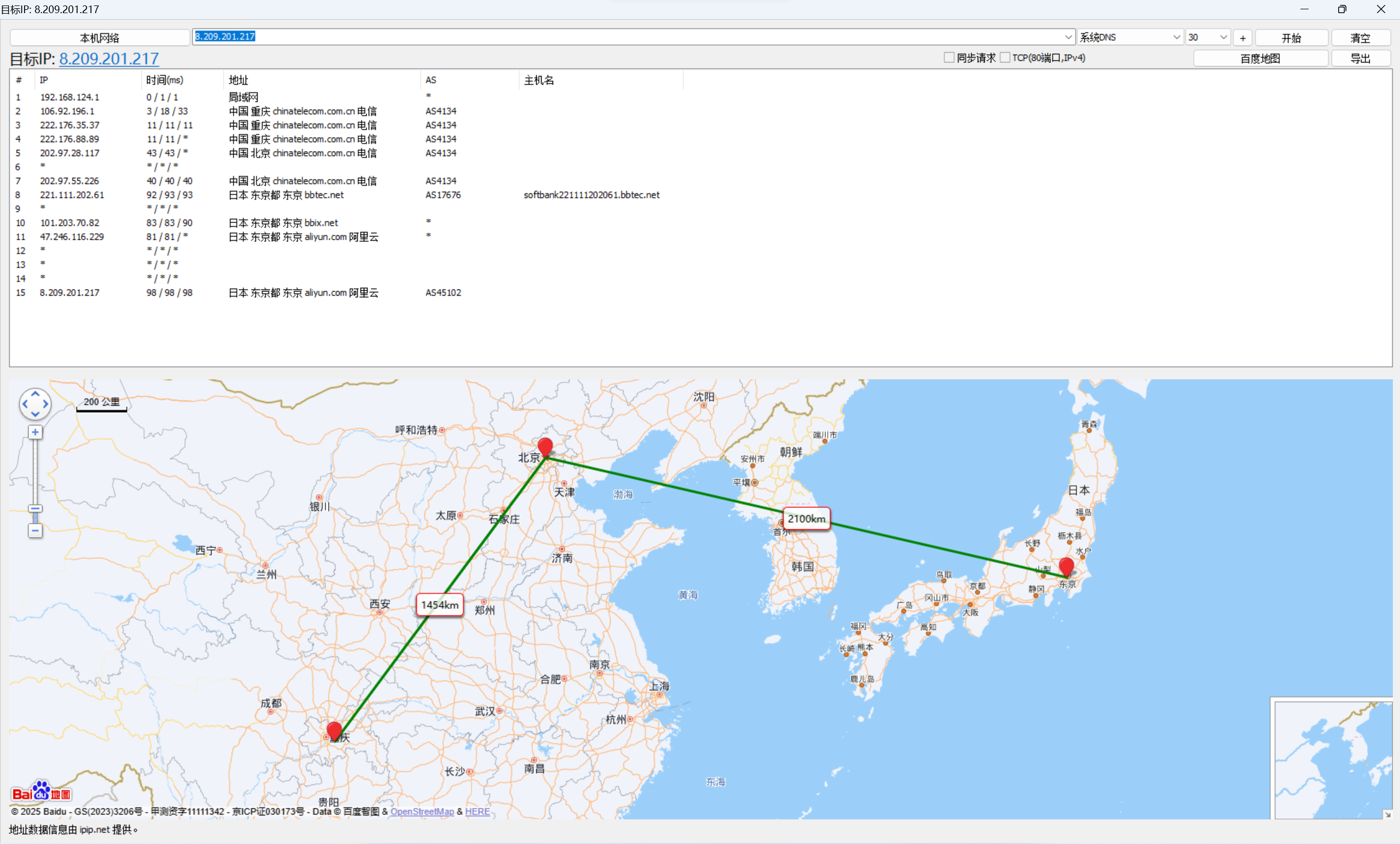Select hop 8 row 221.111.202.61
Image resolution: width=1400 pixels, height=844 pixels.
(72, 195)
